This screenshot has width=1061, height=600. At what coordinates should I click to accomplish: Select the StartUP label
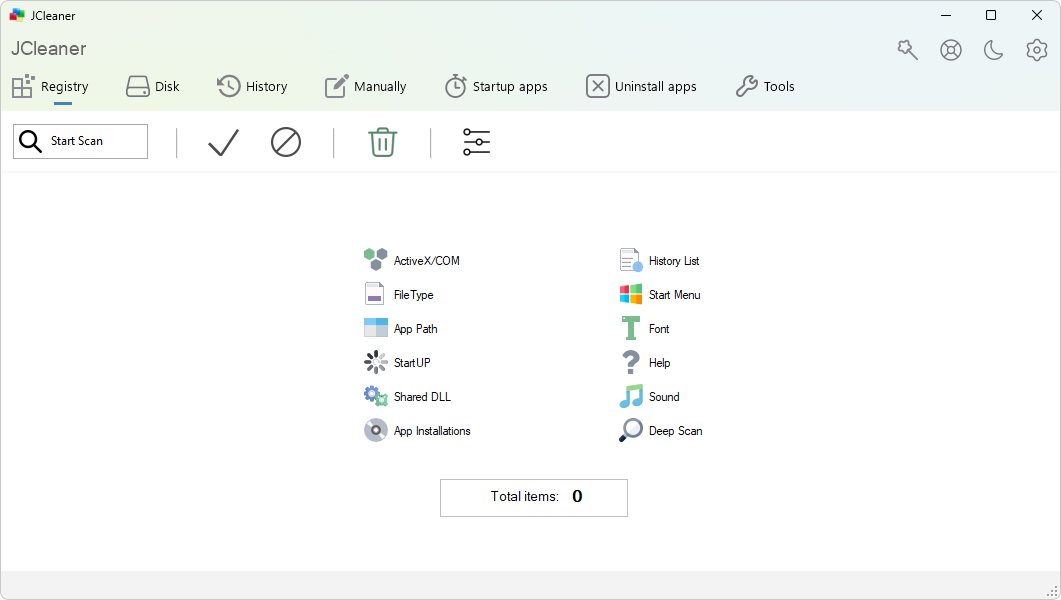point(412,363)
